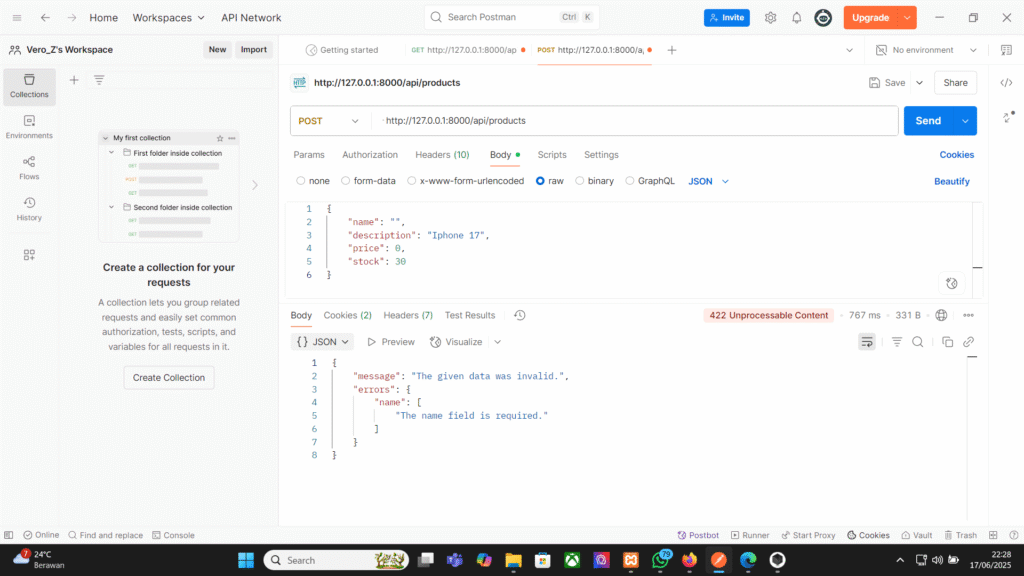1024x576 pixels.
Task: Open the Flows sidebar panel
Action: [29, 168]
